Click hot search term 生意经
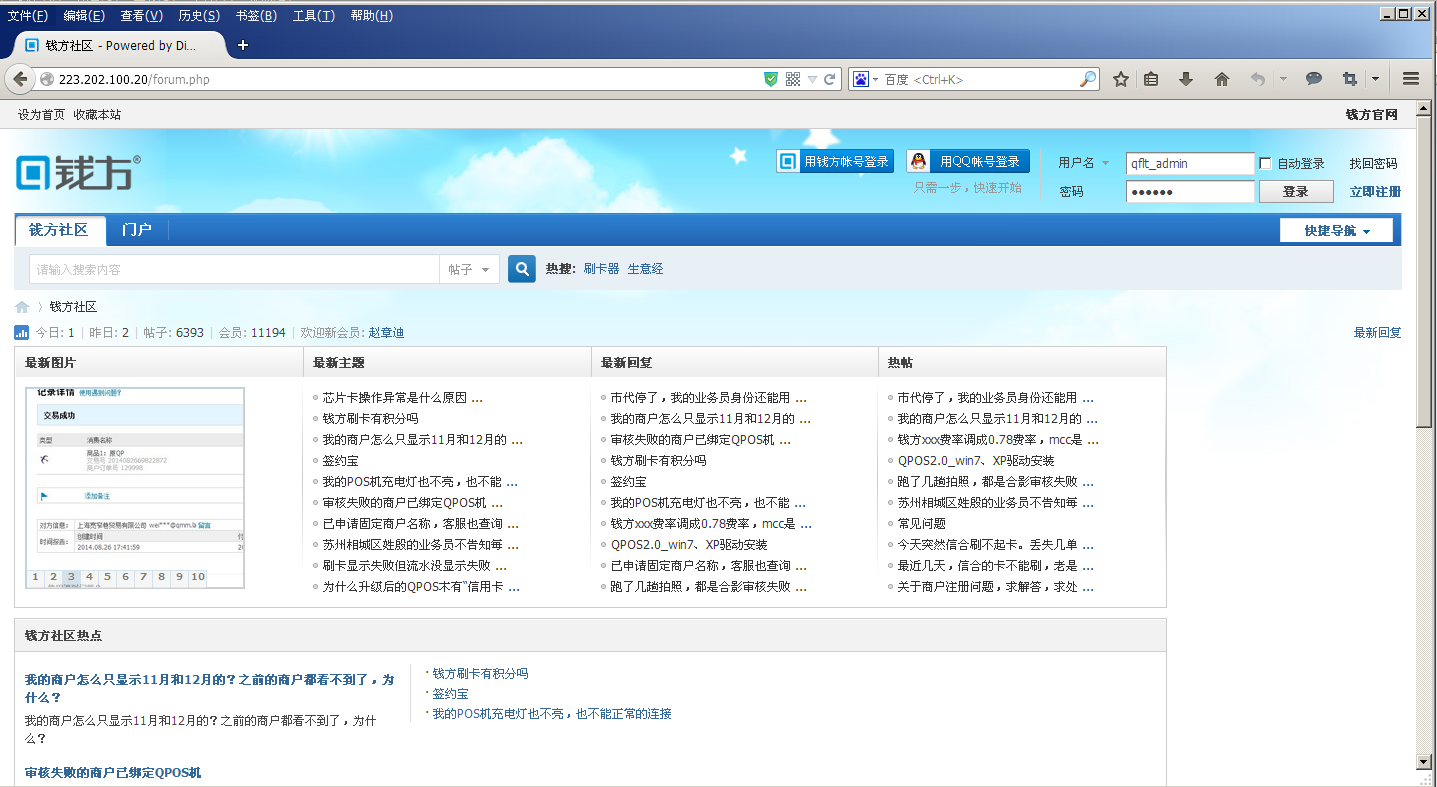This screenshot has height=787, width=1437. (x=645, y=269)
